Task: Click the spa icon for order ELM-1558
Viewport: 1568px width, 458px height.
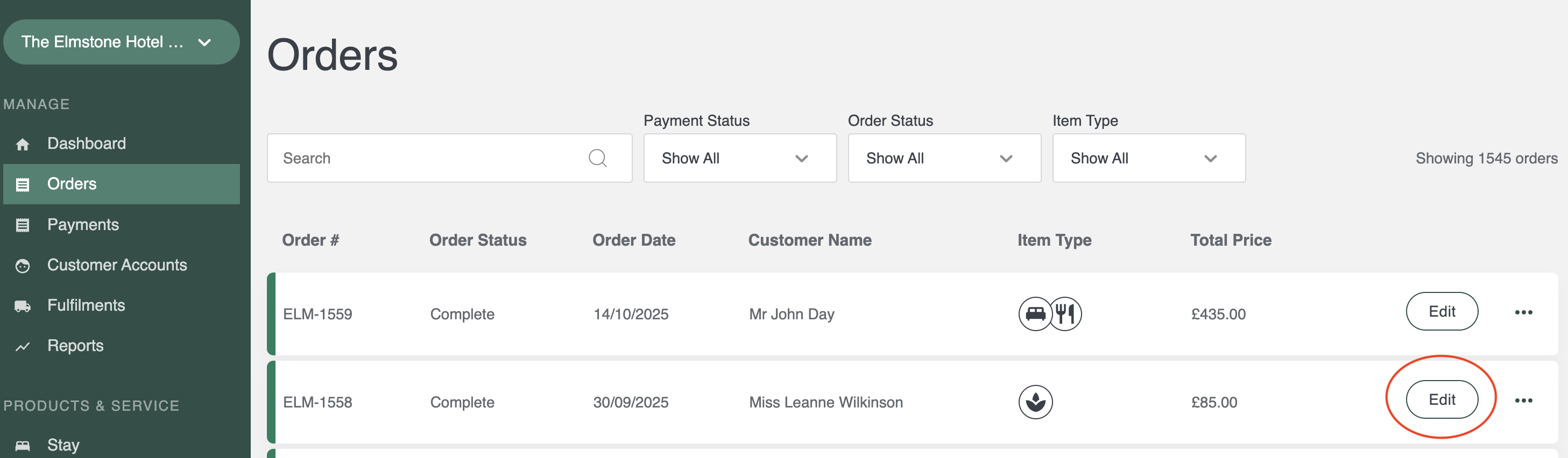Action: (x=1035, y=402)
